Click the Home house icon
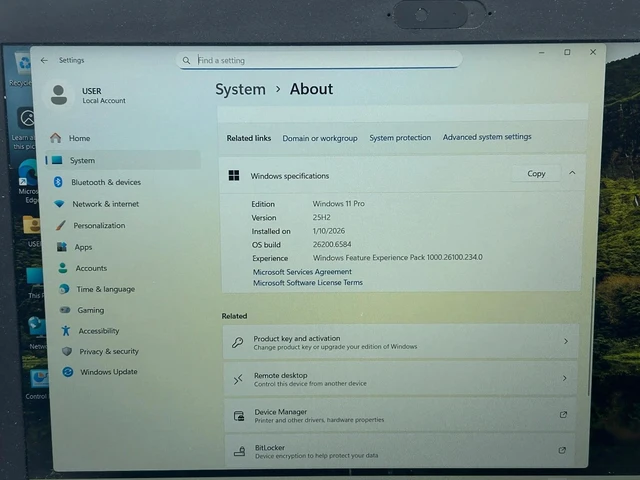640x480 pixels. tap(56, 138)
